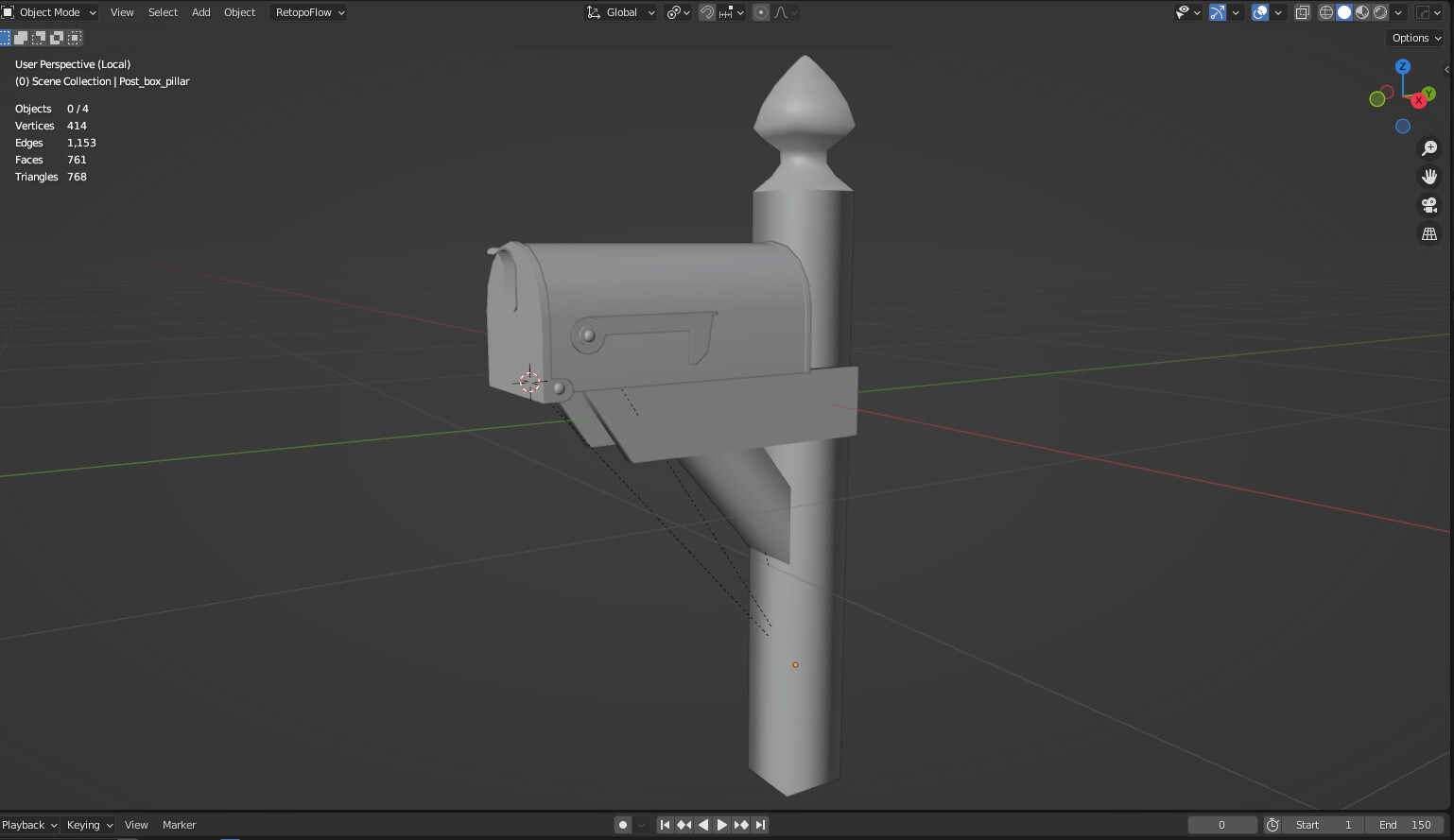The image size is (1454, 840).
Task: Toggle Show Overlays in the viewport header
Action: [1259, 11]
